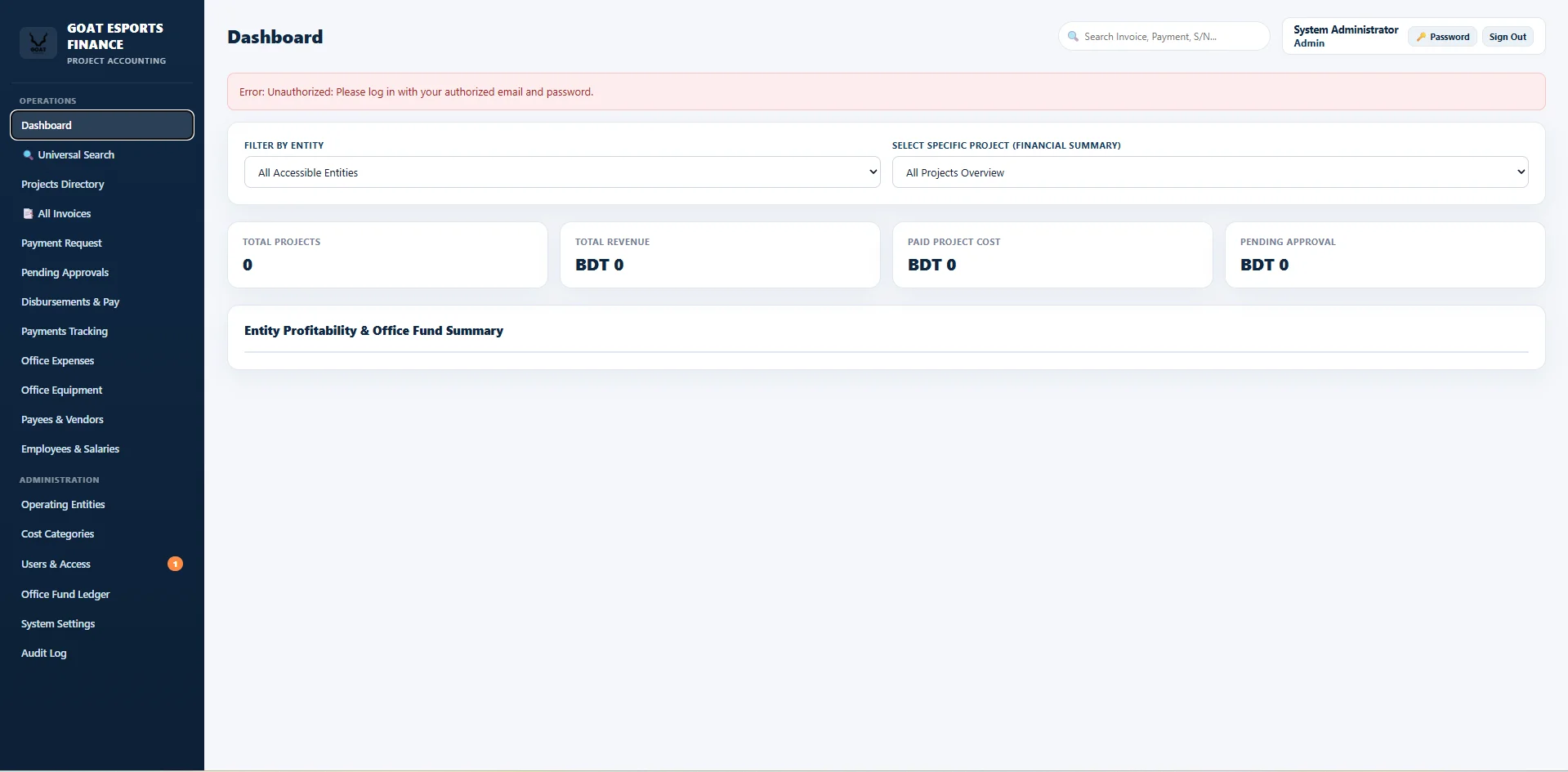Open Operating Entities
Screen dimensions: 1568x772
(102, 504)
